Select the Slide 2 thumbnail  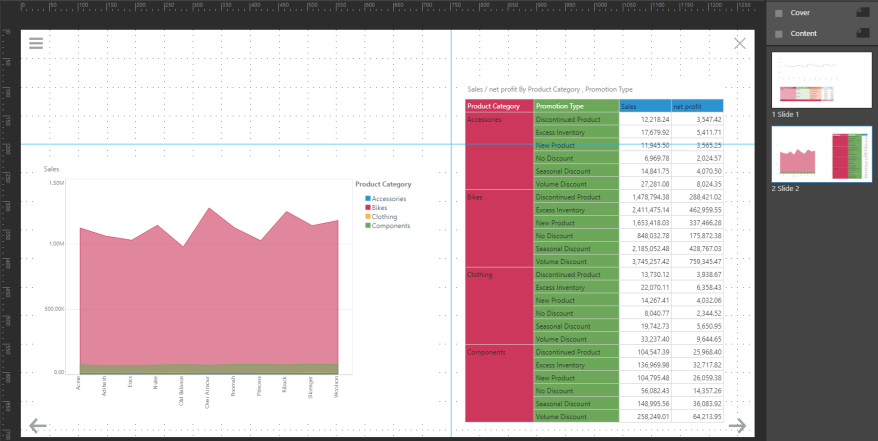pyautogui.click(x=821, y=154)
